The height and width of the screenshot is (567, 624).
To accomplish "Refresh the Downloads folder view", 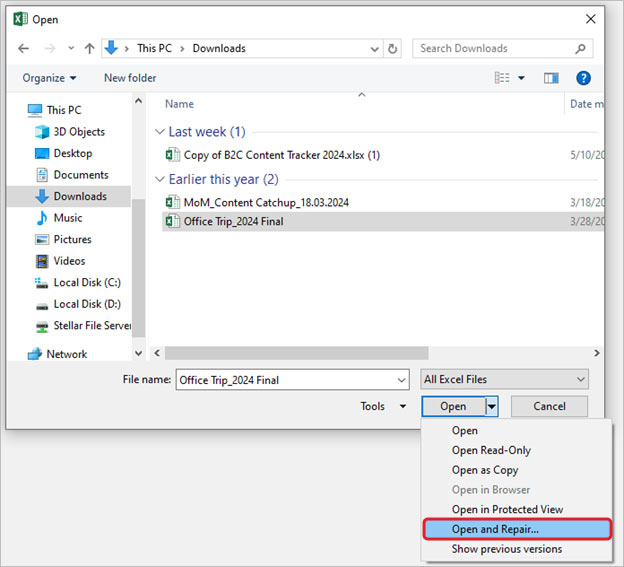I will tap(392, 49).
